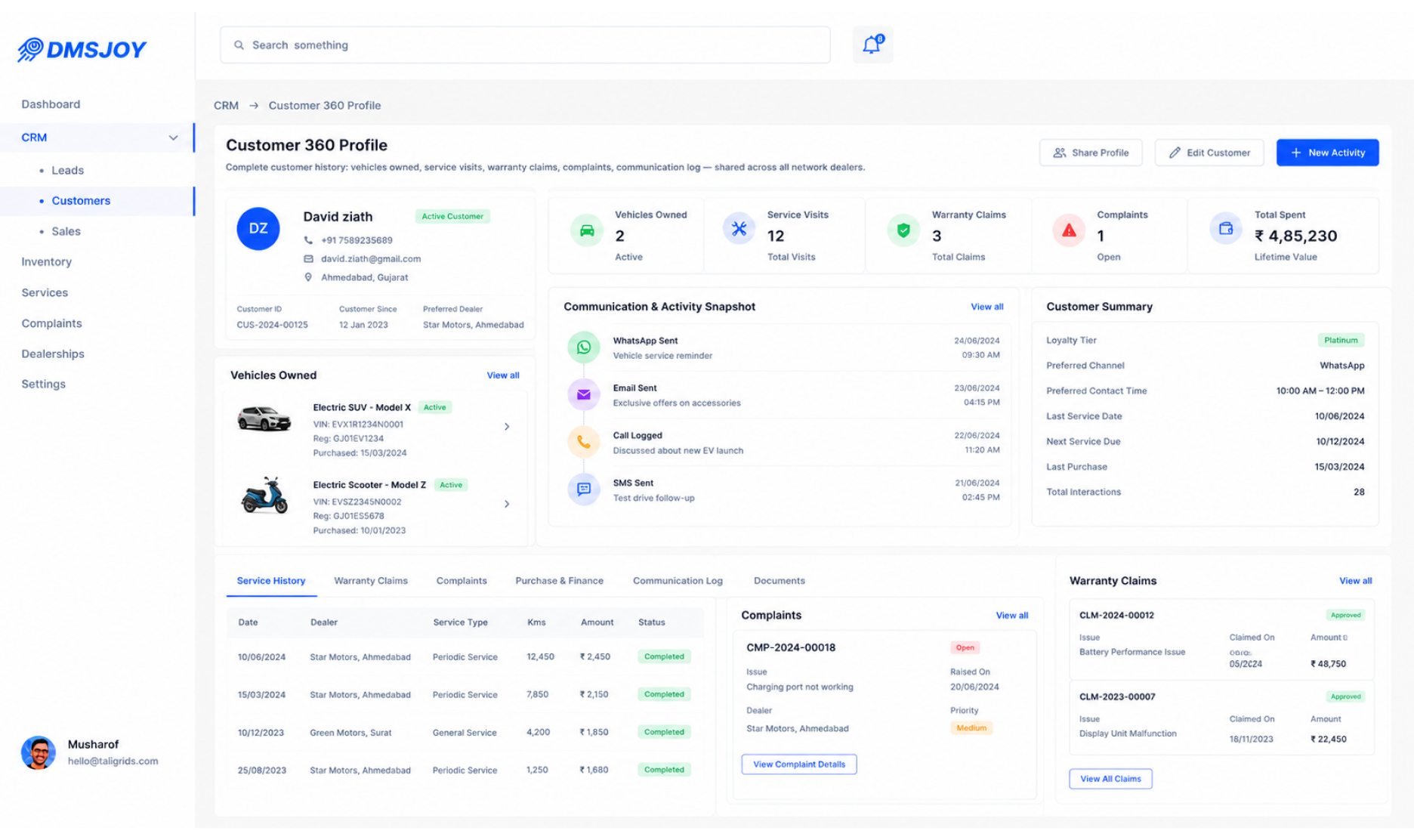The image size is (1414, 840).
Task: Click claim ID CLM-2024-00012
Action: (x=1116, y=616)
